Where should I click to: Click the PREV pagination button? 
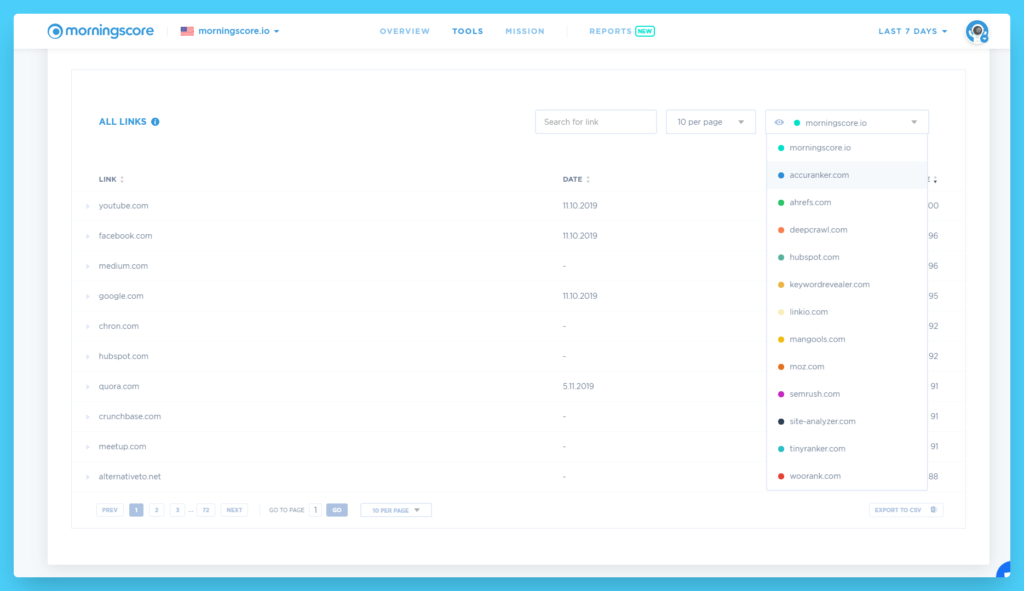click(110, 510)
